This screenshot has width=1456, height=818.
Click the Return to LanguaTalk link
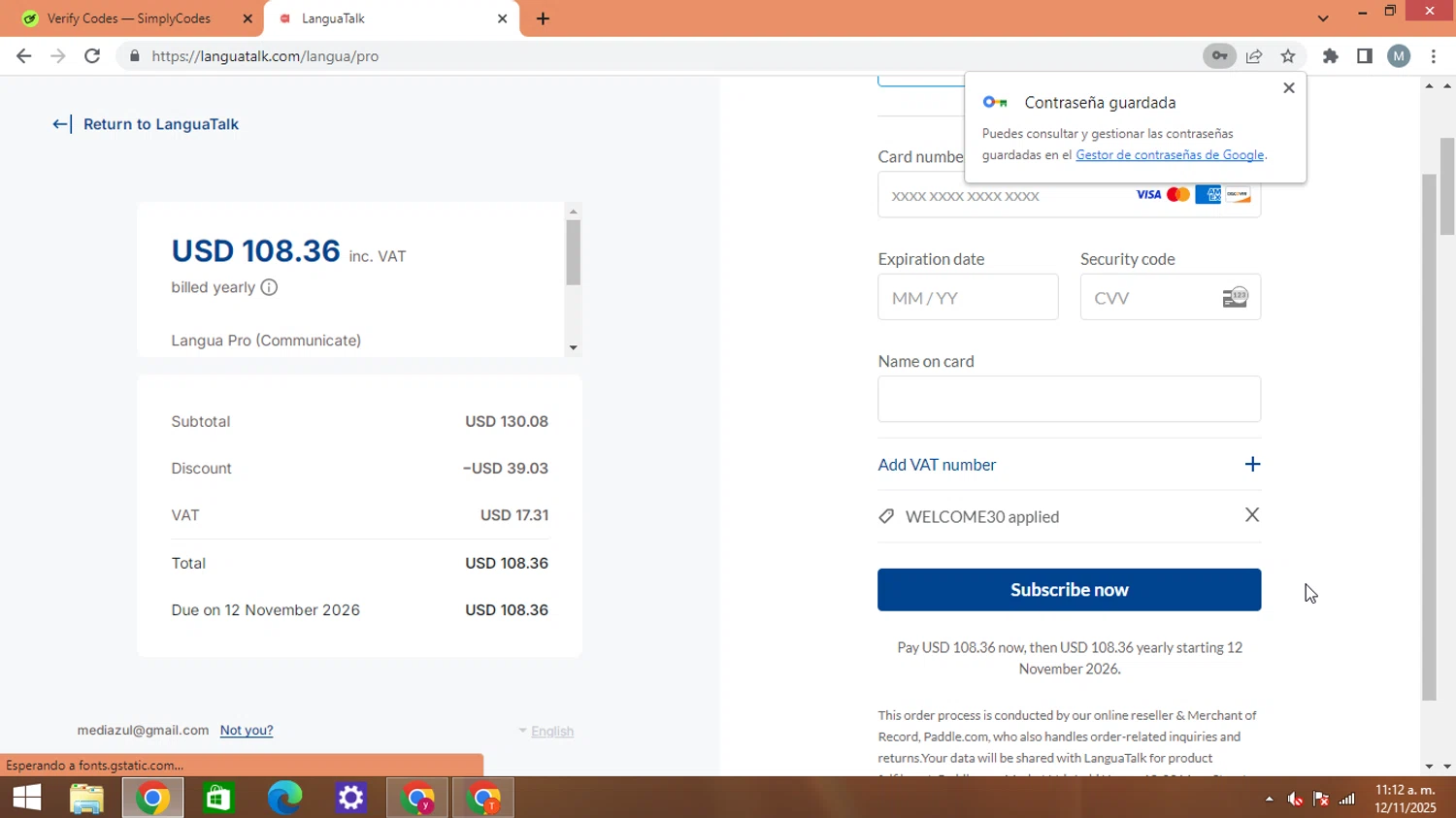point(161,124)
